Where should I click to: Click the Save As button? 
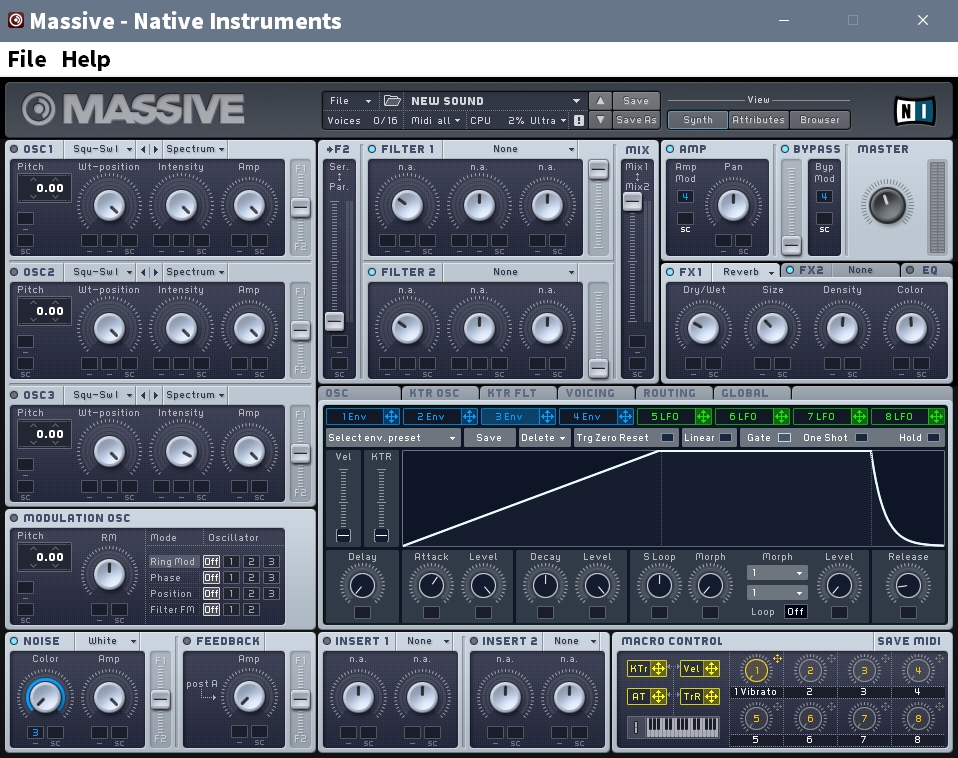(635, 120)
